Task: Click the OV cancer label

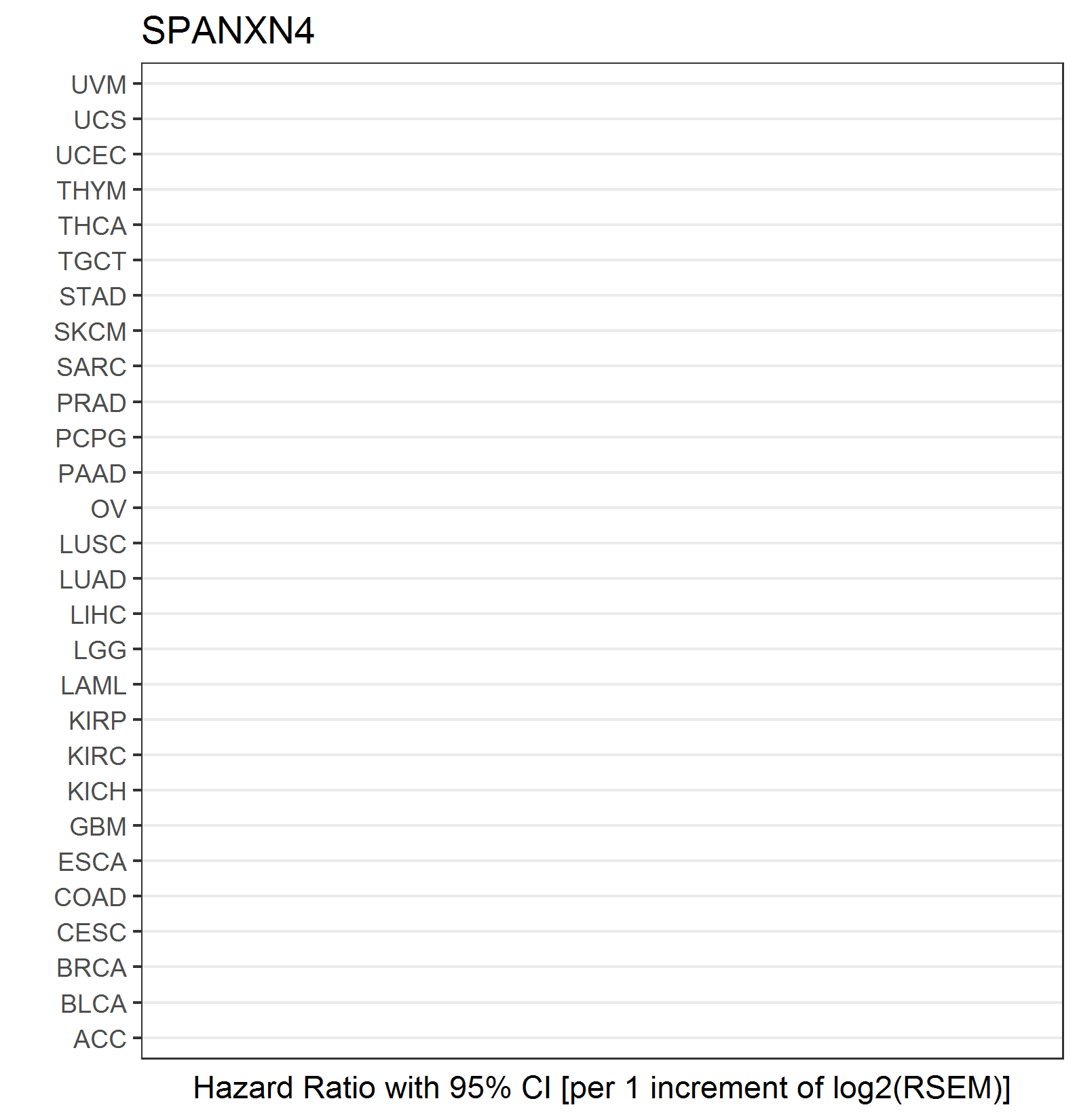Action: pos(109,509)
